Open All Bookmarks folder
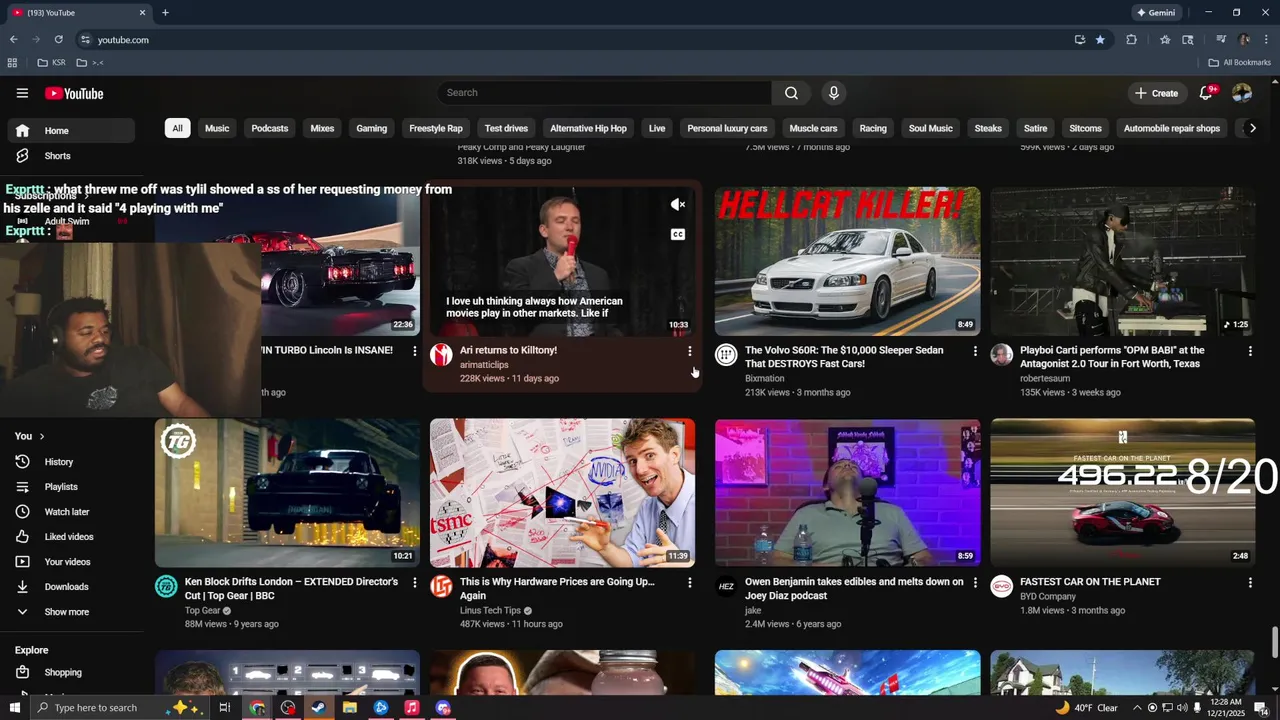Image resolution: width=1280 pixels, height=720 pixels. 1240,62
